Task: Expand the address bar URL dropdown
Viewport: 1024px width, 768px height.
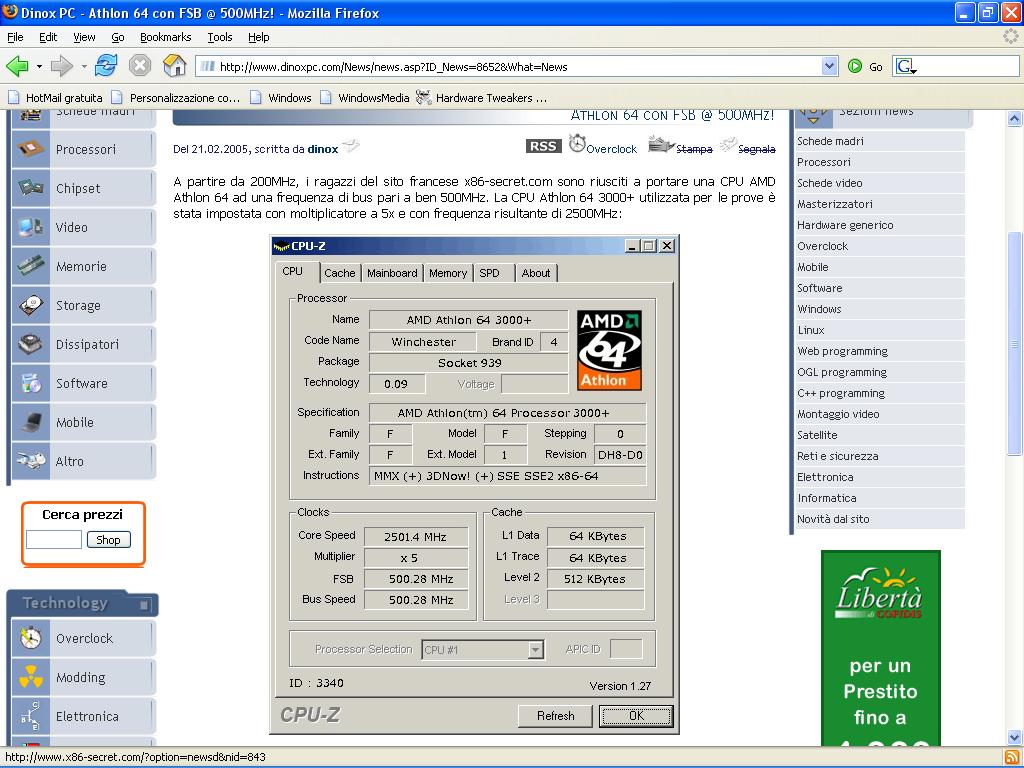Action: pos(829,66)
